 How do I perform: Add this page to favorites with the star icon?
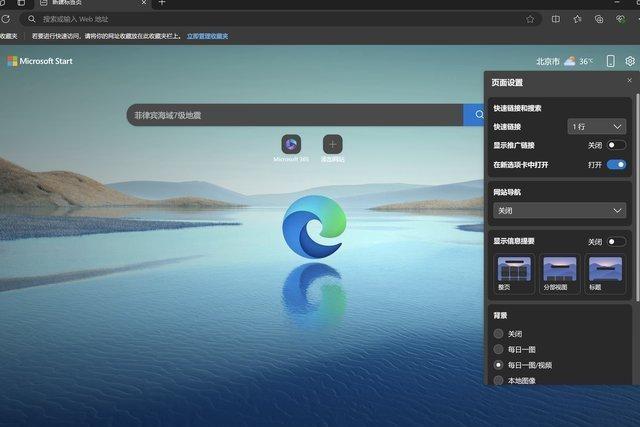[530, 19]
